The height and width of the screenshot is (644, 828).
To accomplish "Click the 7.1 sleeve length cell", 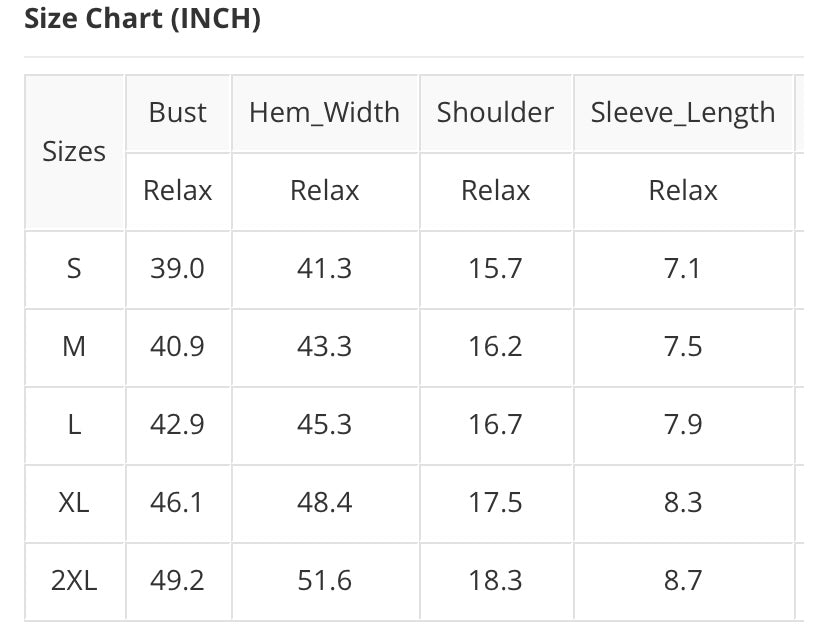I will coord(683,268).
